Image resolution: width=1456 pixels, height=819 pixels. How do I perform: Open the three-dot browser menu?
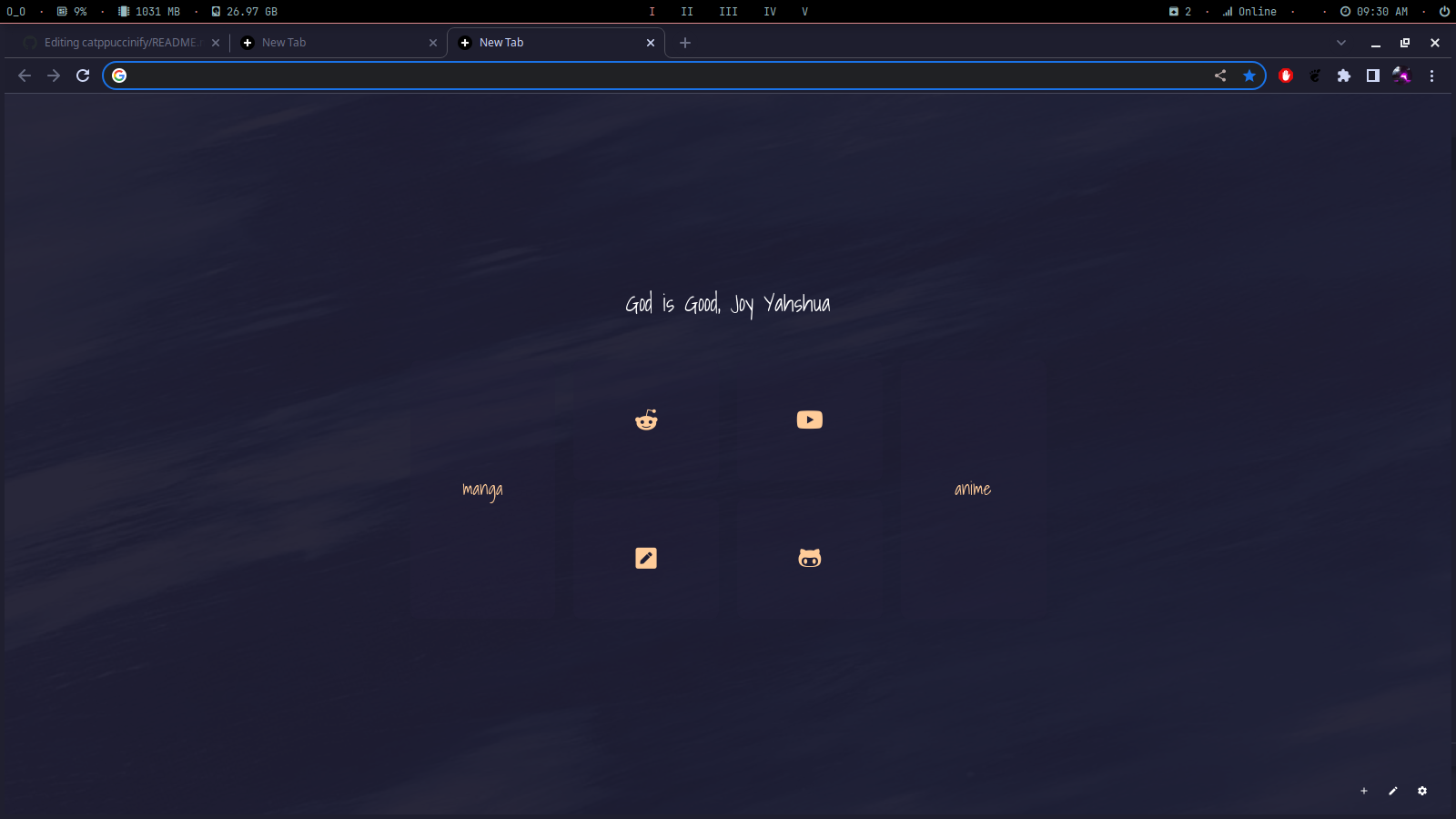click(x=1432, y=76)
